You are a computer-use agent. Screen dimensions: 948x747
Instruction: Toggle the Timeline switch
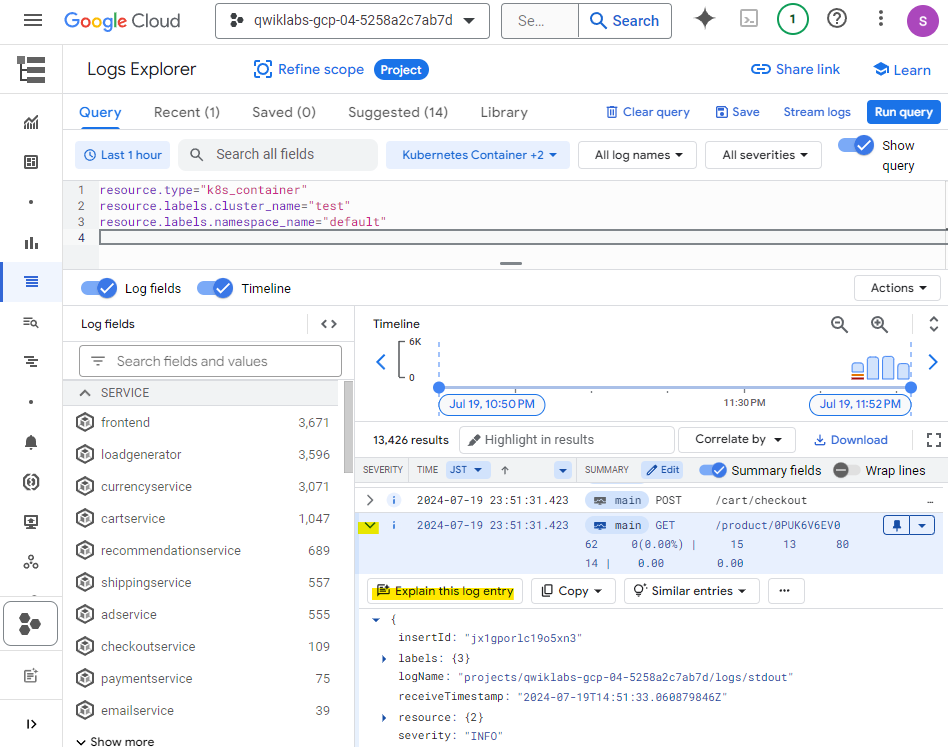click(215, 288)
